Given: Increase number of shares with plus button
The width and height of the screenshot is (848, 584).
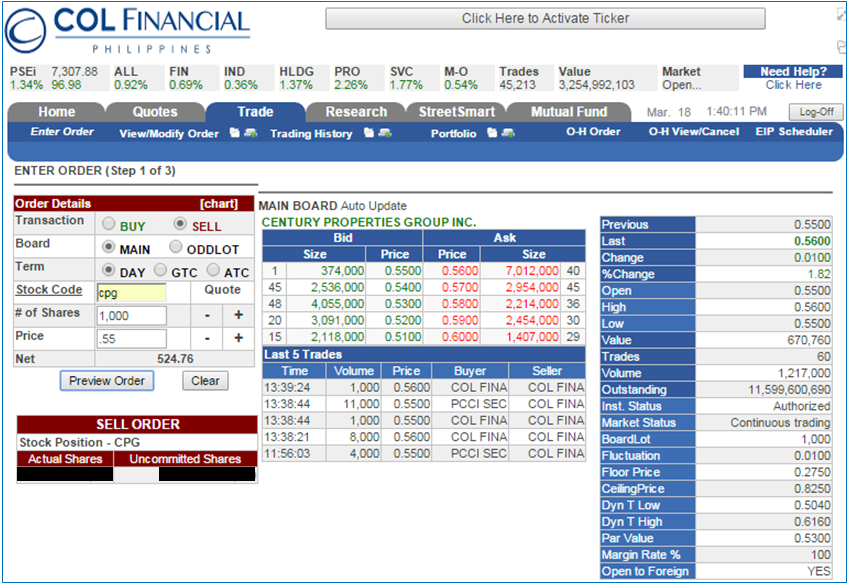Looking at the screenshot, I should click(238, 315).
